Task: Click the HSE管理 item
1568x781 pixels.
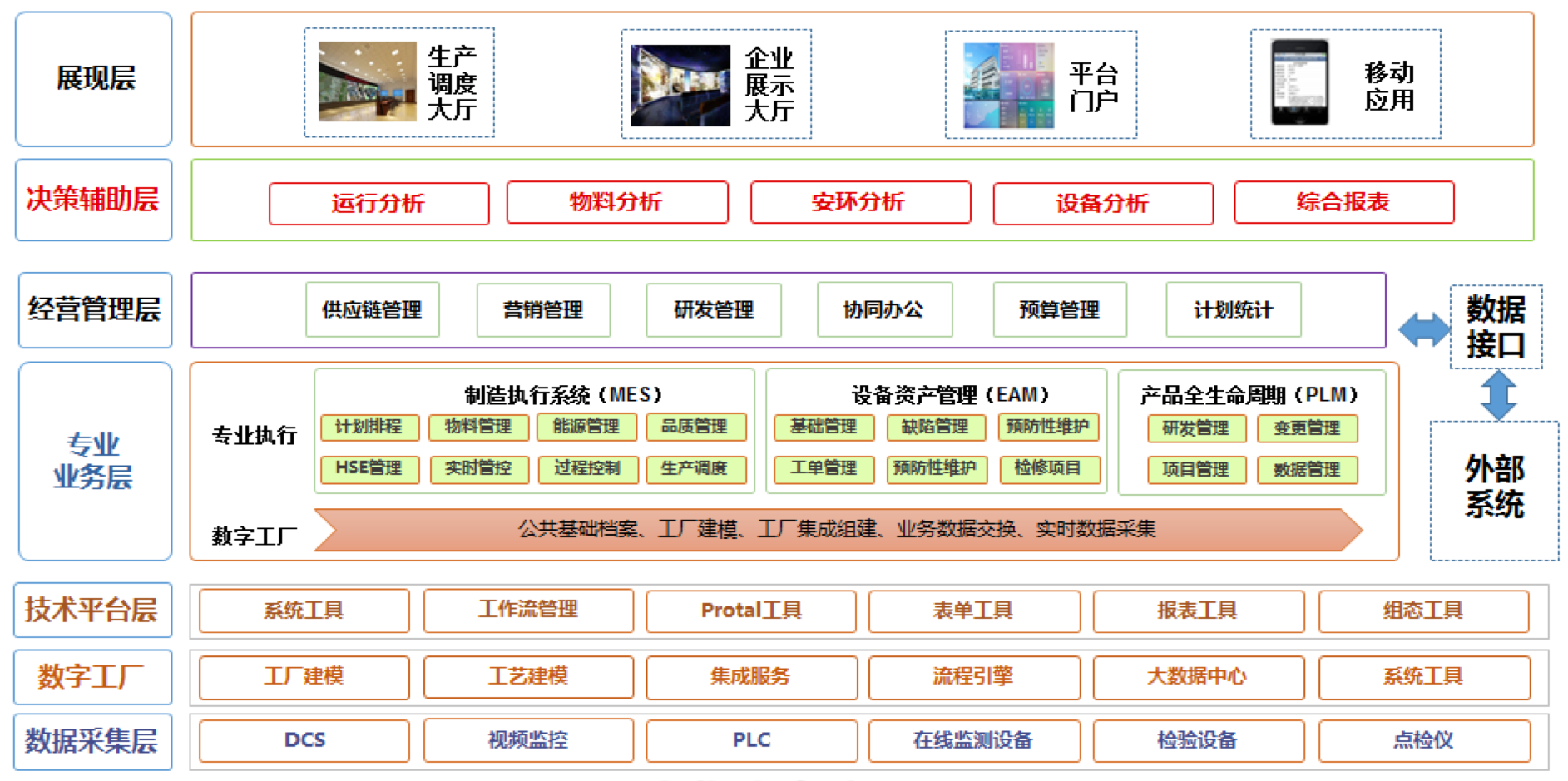Action: [x=369, y=468]
